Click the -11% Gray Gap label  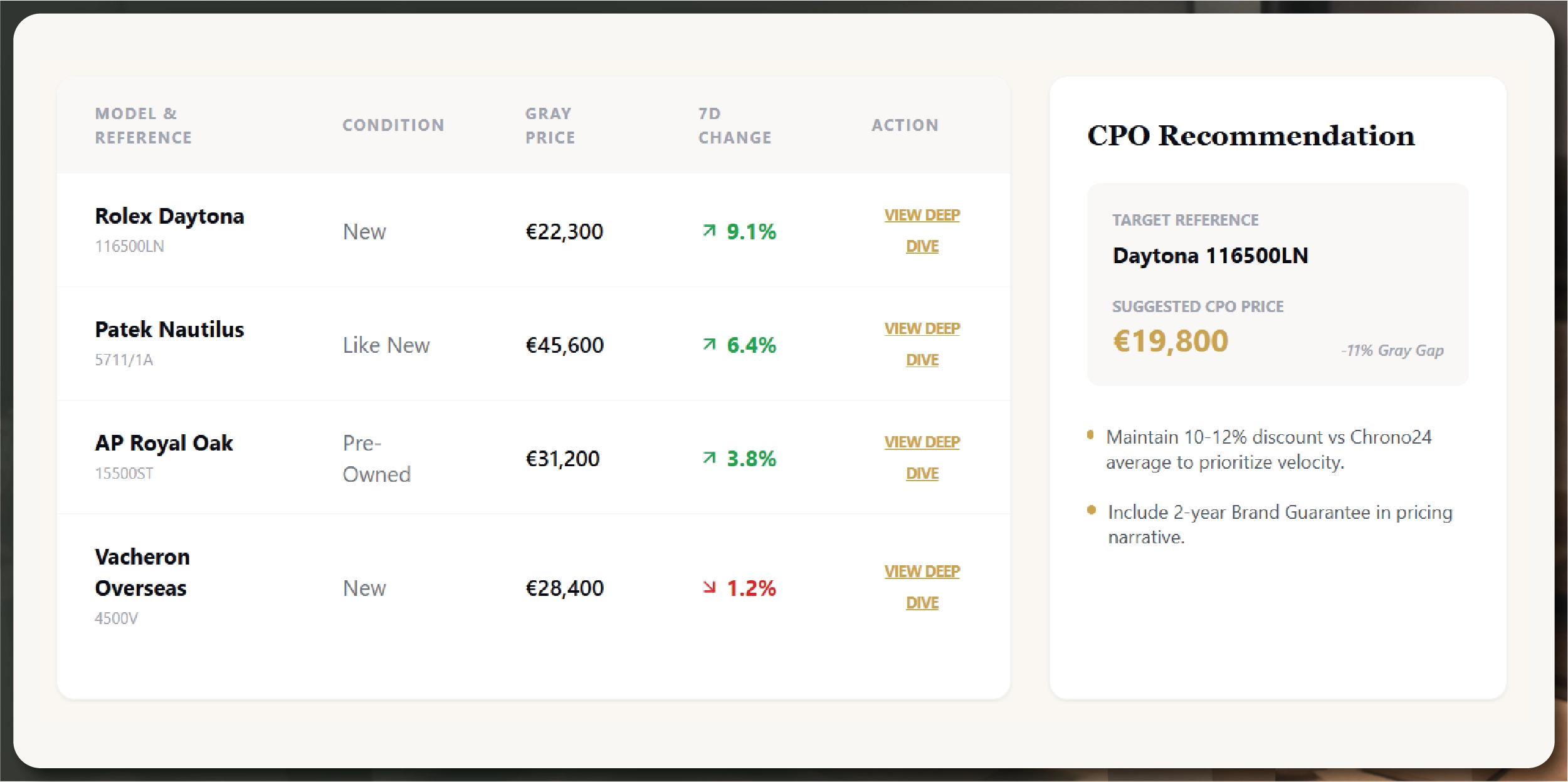[x=1393, y=350]
